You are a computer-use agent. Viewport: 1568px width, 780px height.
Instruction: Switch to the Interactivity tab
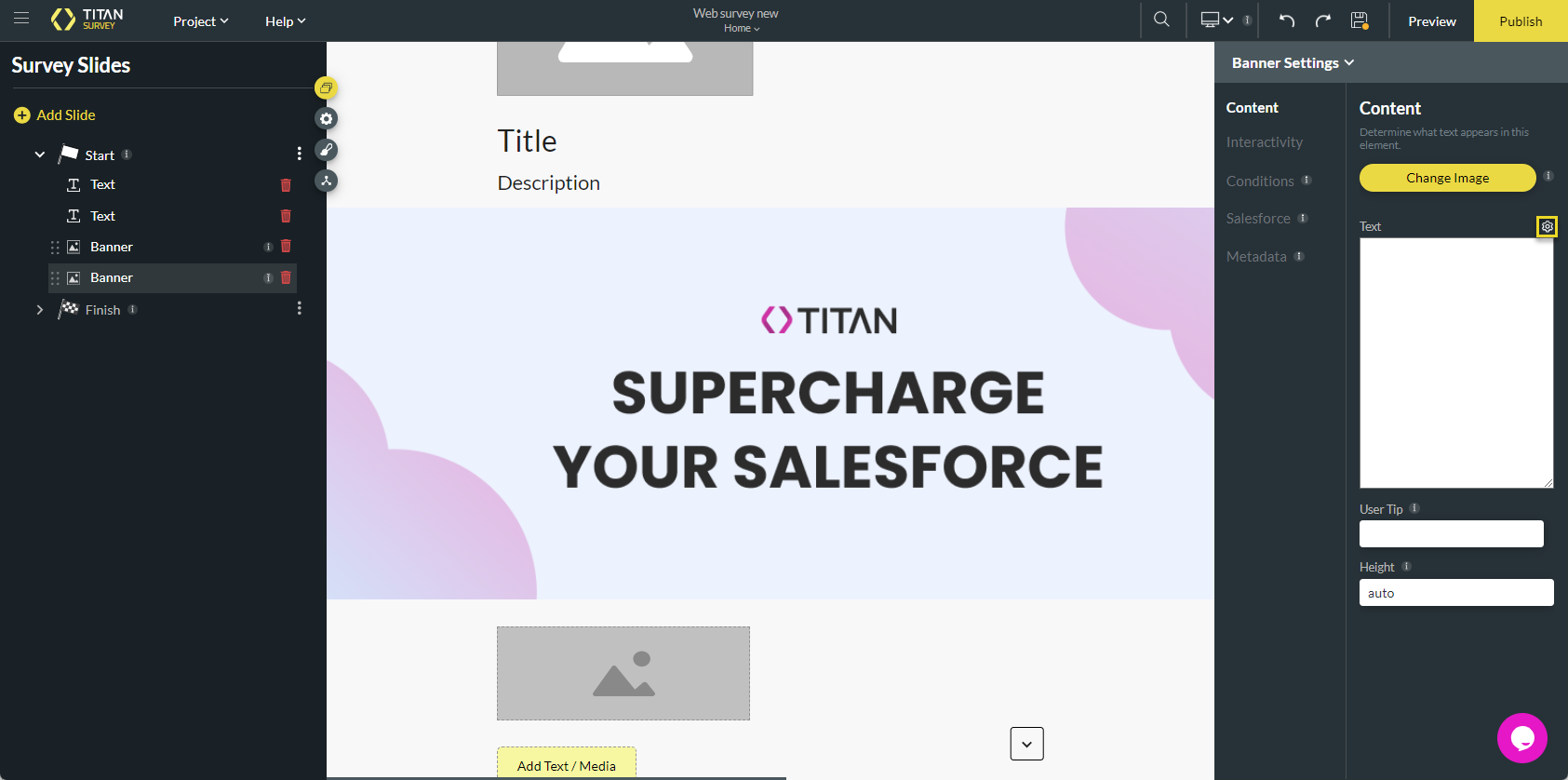[1264, 142]
